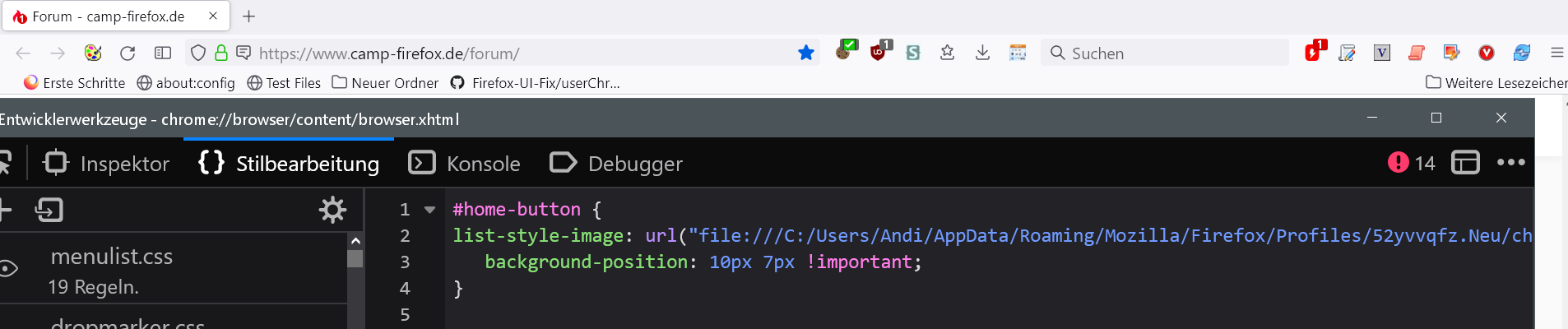Toggle the tracking protection shield
1568x329 pixels.
point(197,53)
